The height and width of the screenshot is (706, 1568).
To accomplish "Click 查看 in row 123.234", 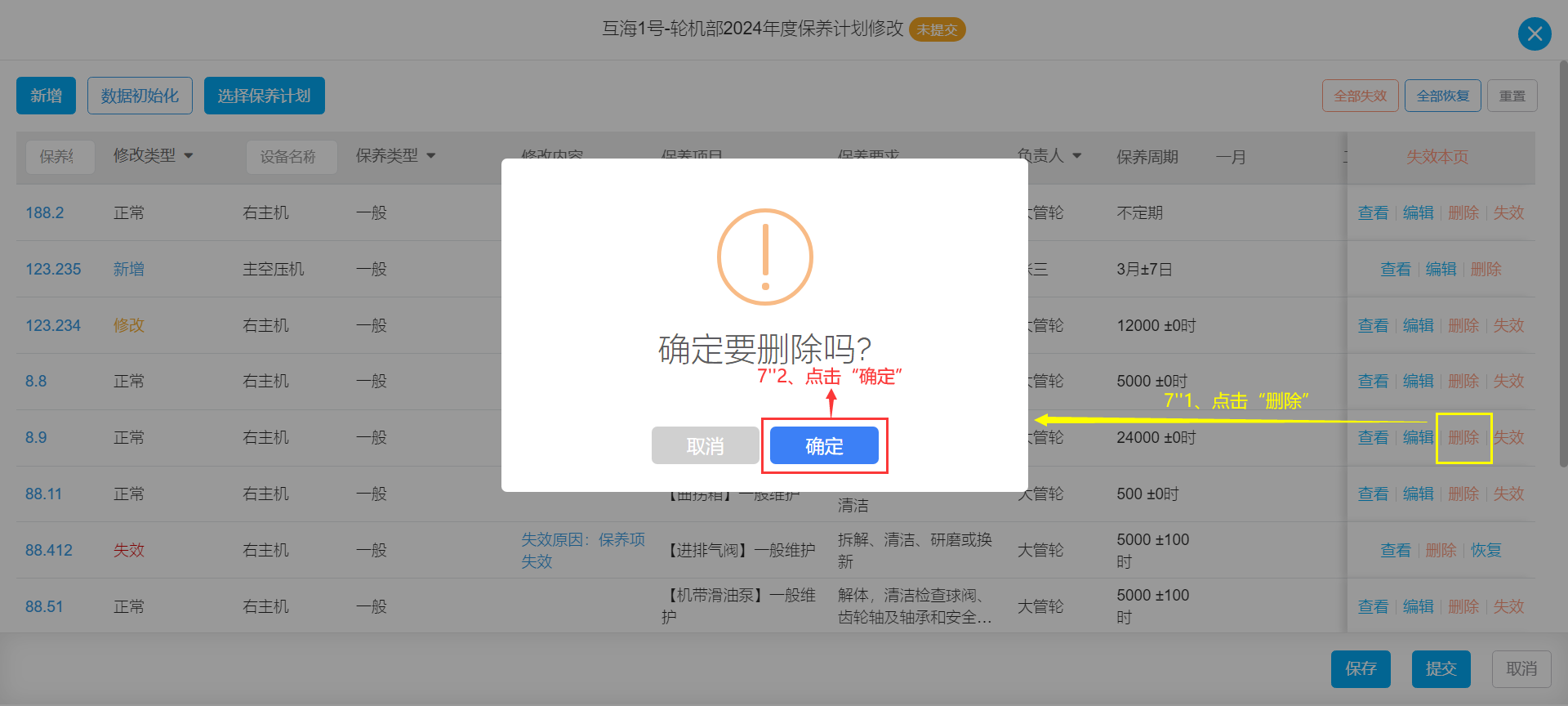I will [1373, 325].
